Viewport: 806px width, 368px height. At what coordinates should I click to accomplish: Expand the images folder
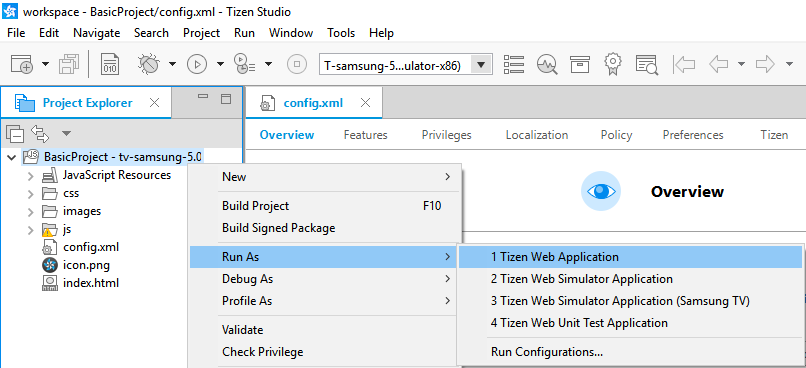pos(31,211)
